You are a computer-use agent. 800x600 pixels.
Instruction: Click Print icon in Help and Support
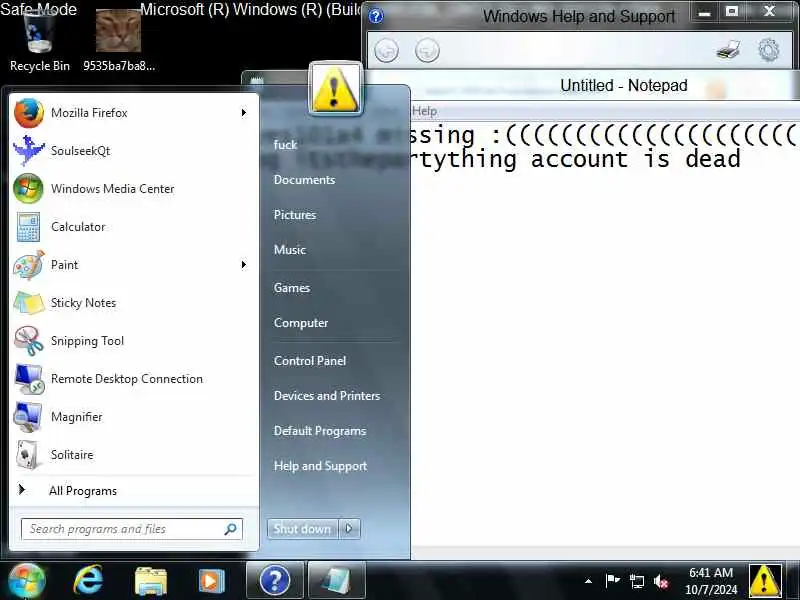[x=728, y=51]
